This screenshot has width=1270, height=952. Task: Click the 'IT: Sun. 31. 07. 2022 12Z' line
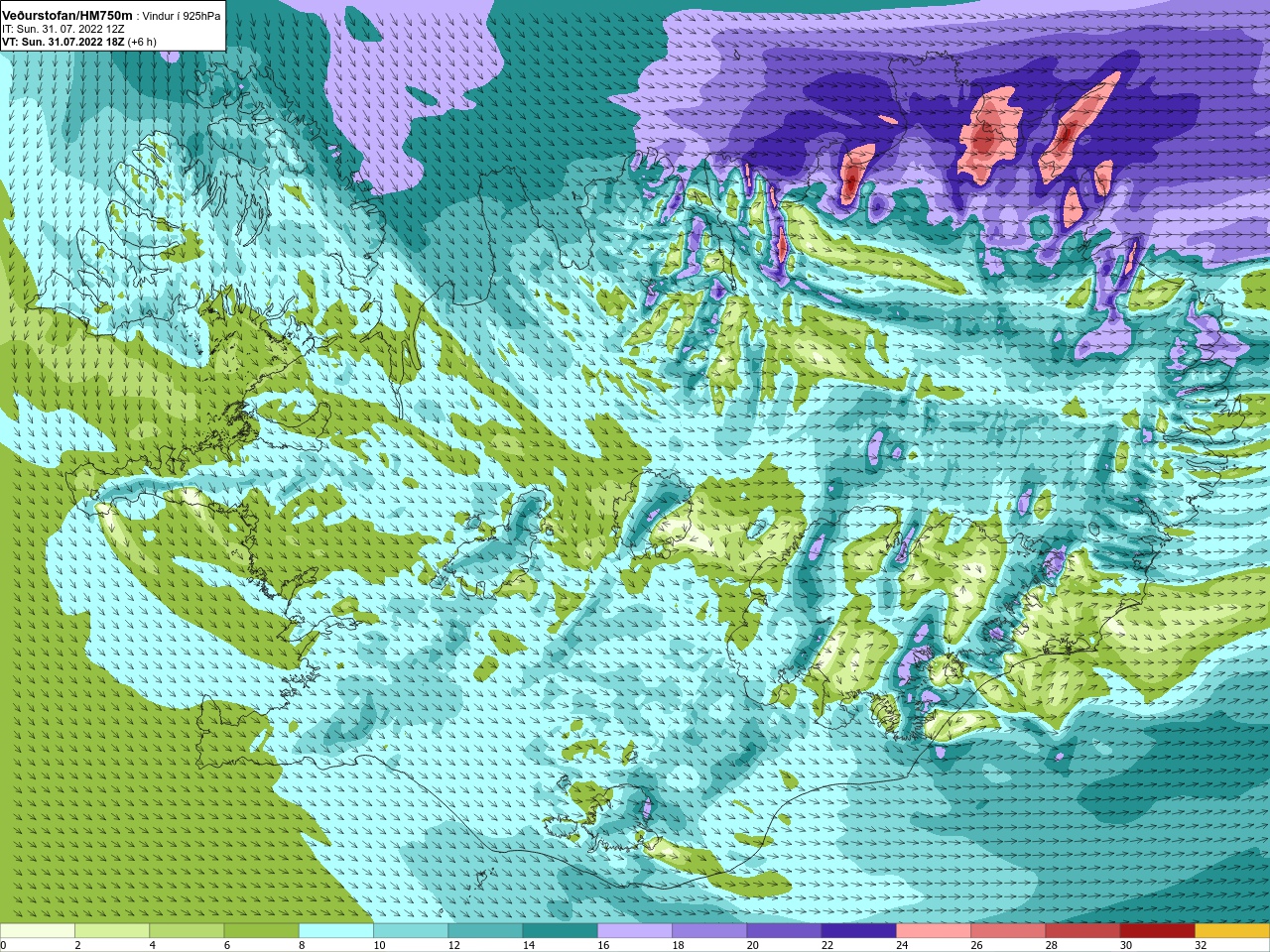click(63, 30)
